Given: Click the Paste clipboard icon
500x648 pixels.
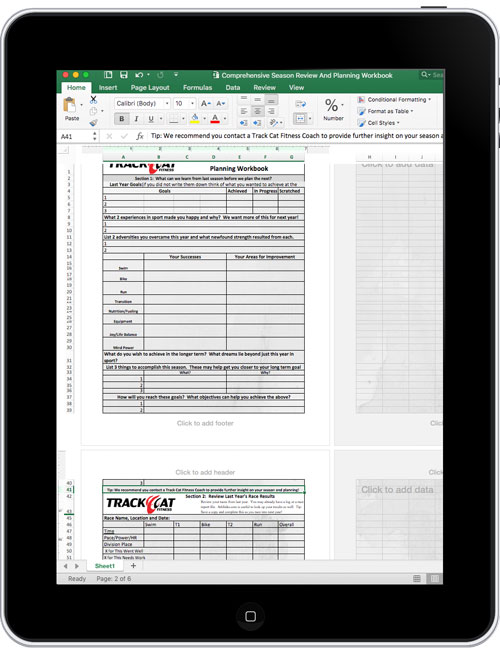Looking at the screenshot, I should tap(69, 105).
